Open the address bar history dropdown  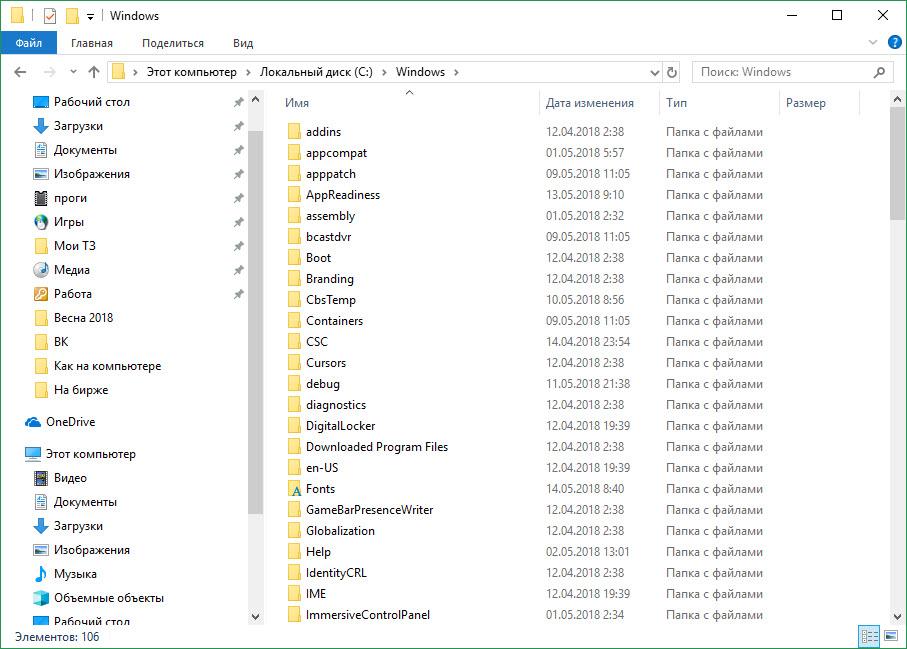[654, 72]
